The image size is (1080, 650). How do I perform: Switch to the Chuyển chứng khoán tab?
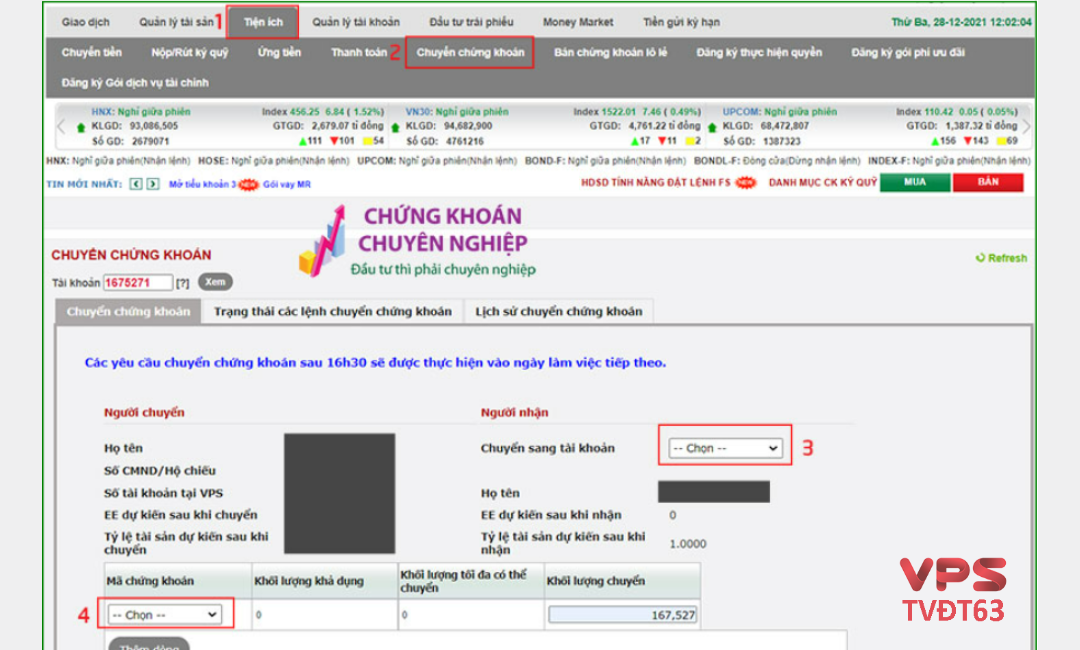[x=128, y=311]
